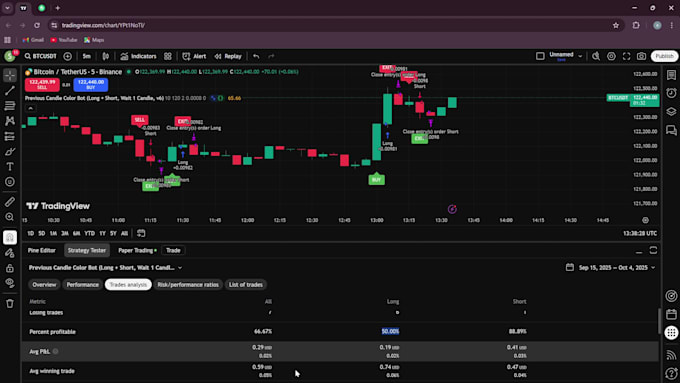Image resolution: width=680 pixels, height=383 pixels.
Task: Select the YTD date range
Action: click(89, 233)
